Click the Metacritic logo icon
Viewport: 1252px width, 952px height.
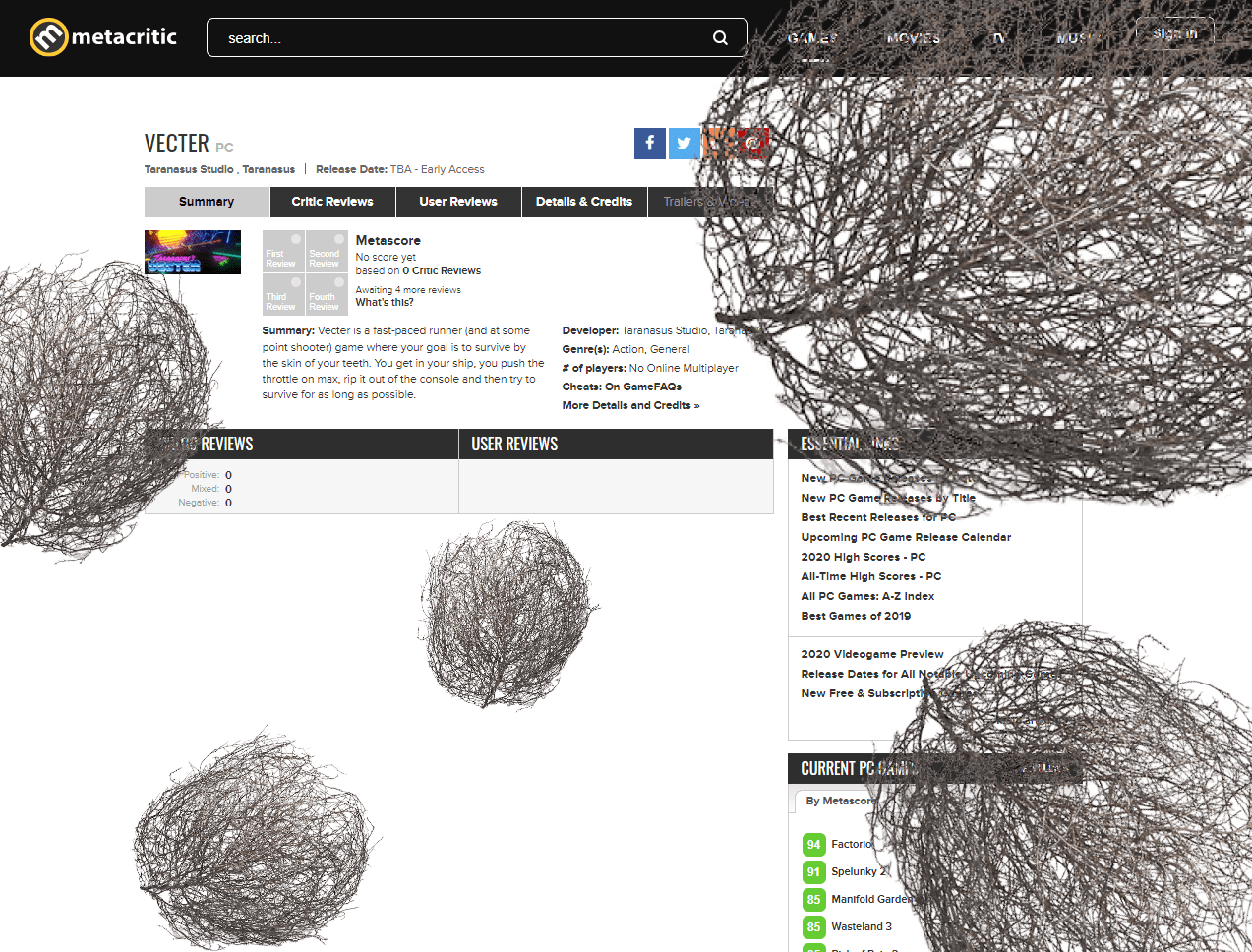[48, 37]
